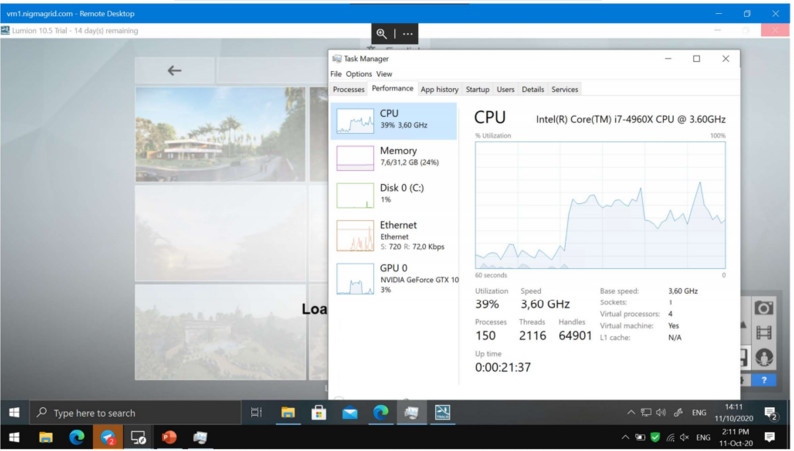The image size is (794, 451).
Task: Switch to the Services tab
Action: tap(567, 90)
